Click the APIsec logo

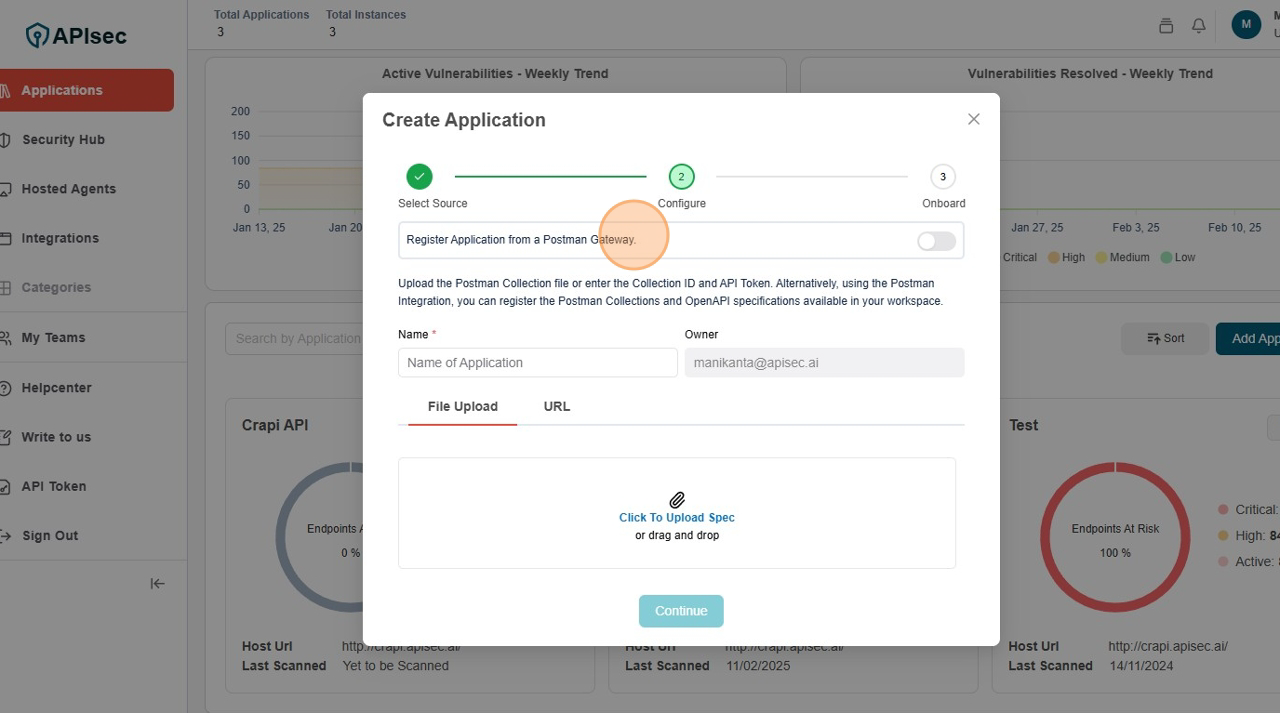click(x=77, y=36)
